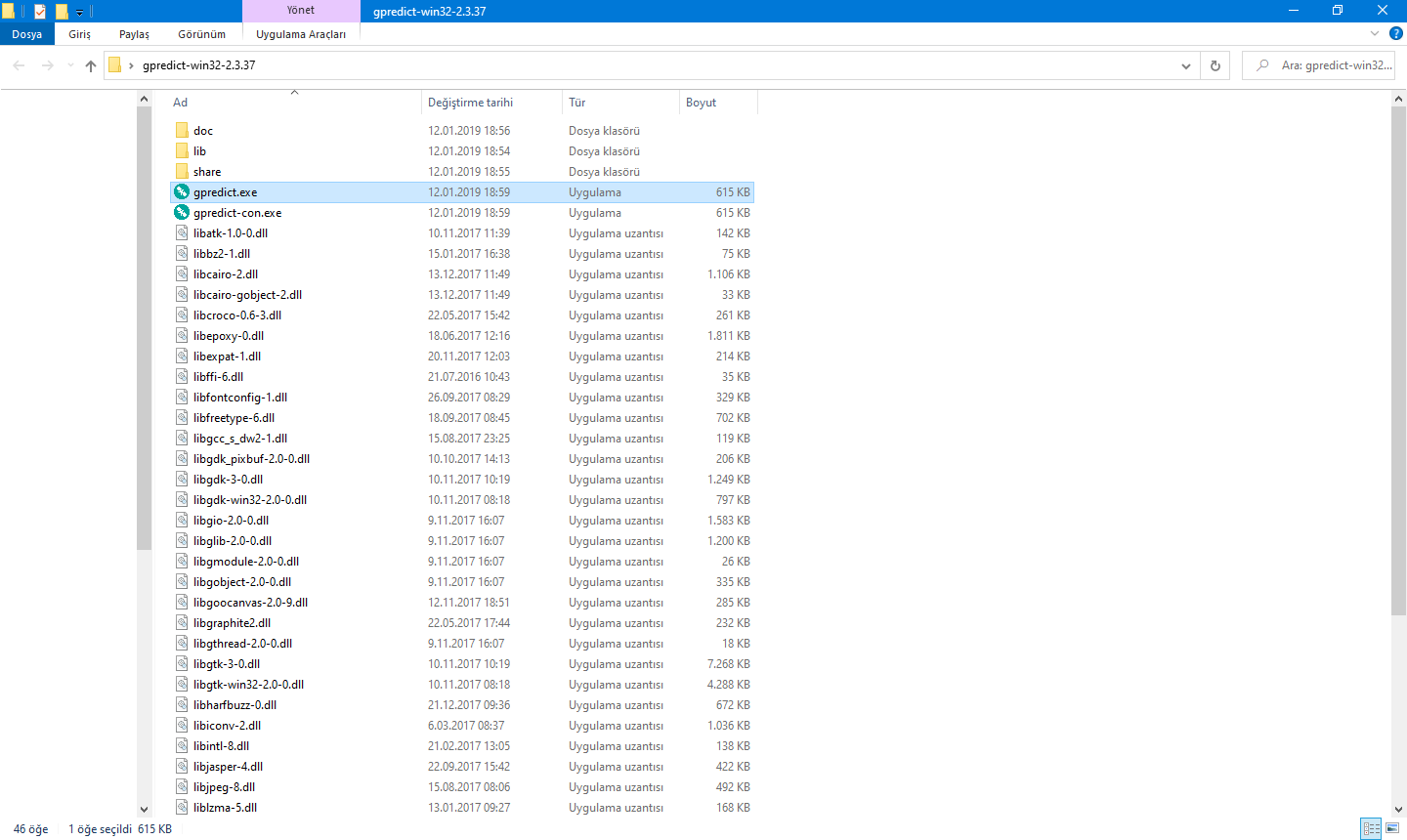Go forward using the forward arrow
This screenshot has width=1407, height=840.
click(47, 65)
